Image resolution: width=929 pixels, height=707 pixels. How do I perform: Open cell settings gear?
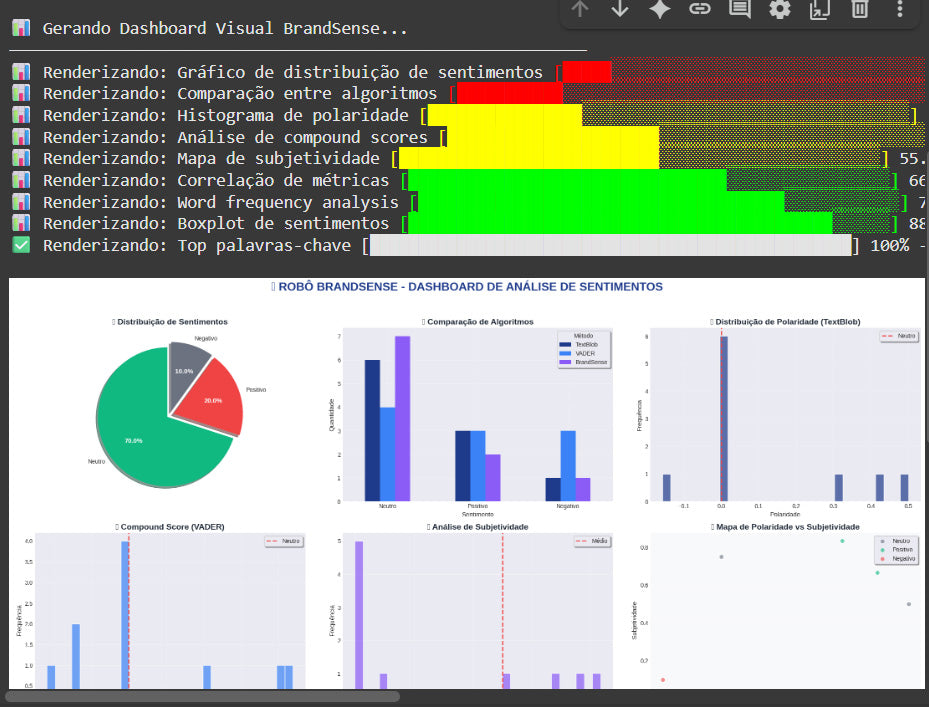tap(780, 9)
